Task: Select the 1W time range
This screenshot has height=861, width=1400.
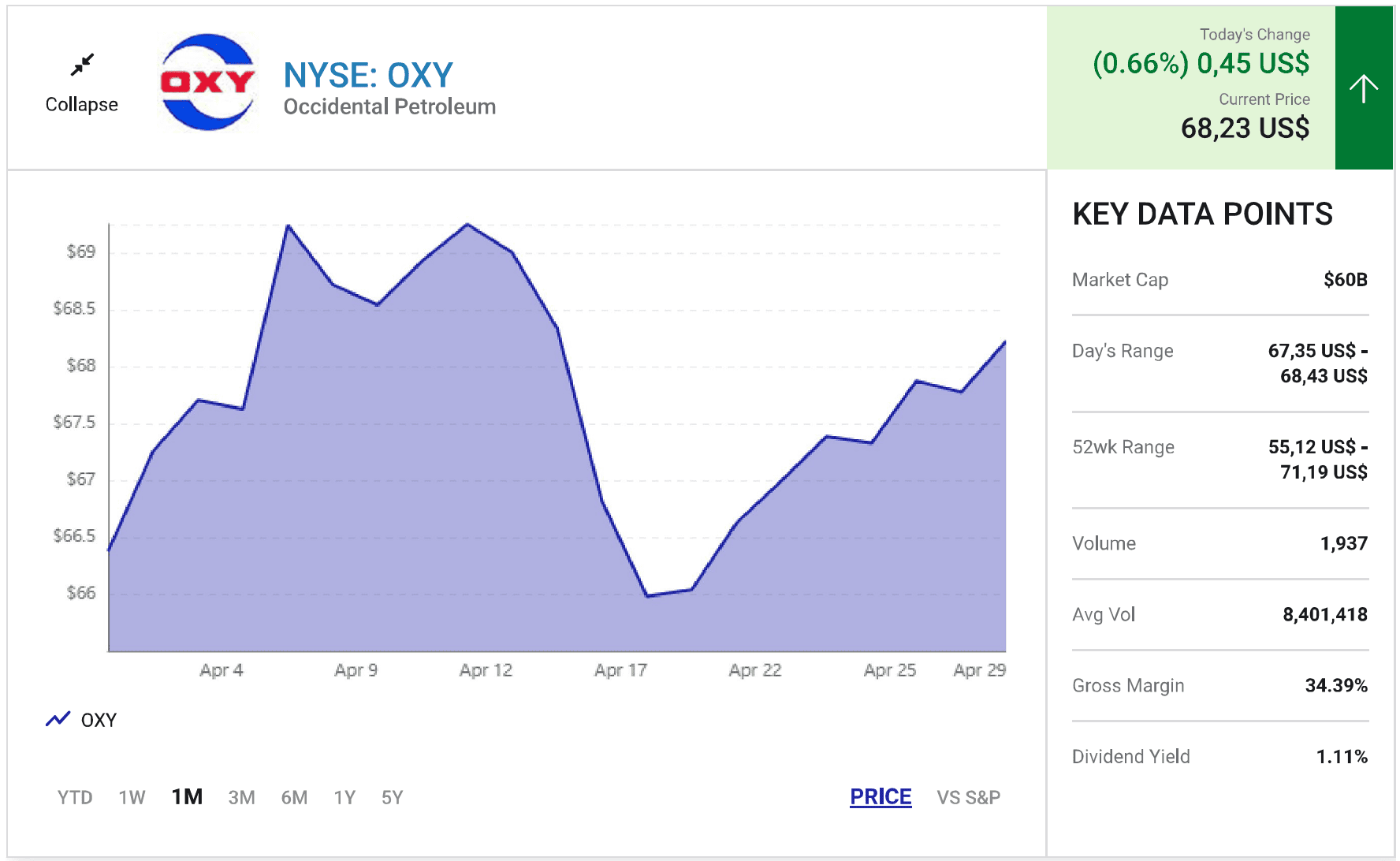Action: click(x=132, y=797)
